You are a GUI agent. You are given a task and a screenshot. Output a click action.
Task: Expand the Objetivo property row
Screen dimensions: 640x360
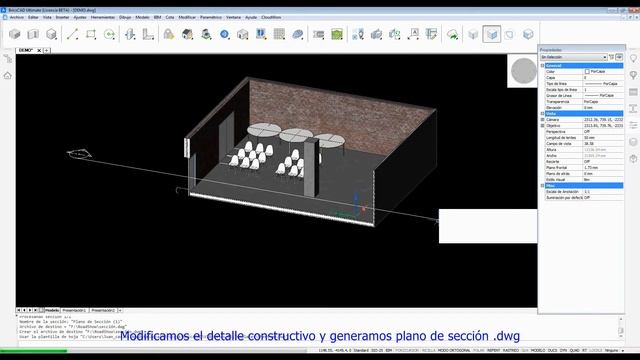pyautogui.click(x=542, y=126)
